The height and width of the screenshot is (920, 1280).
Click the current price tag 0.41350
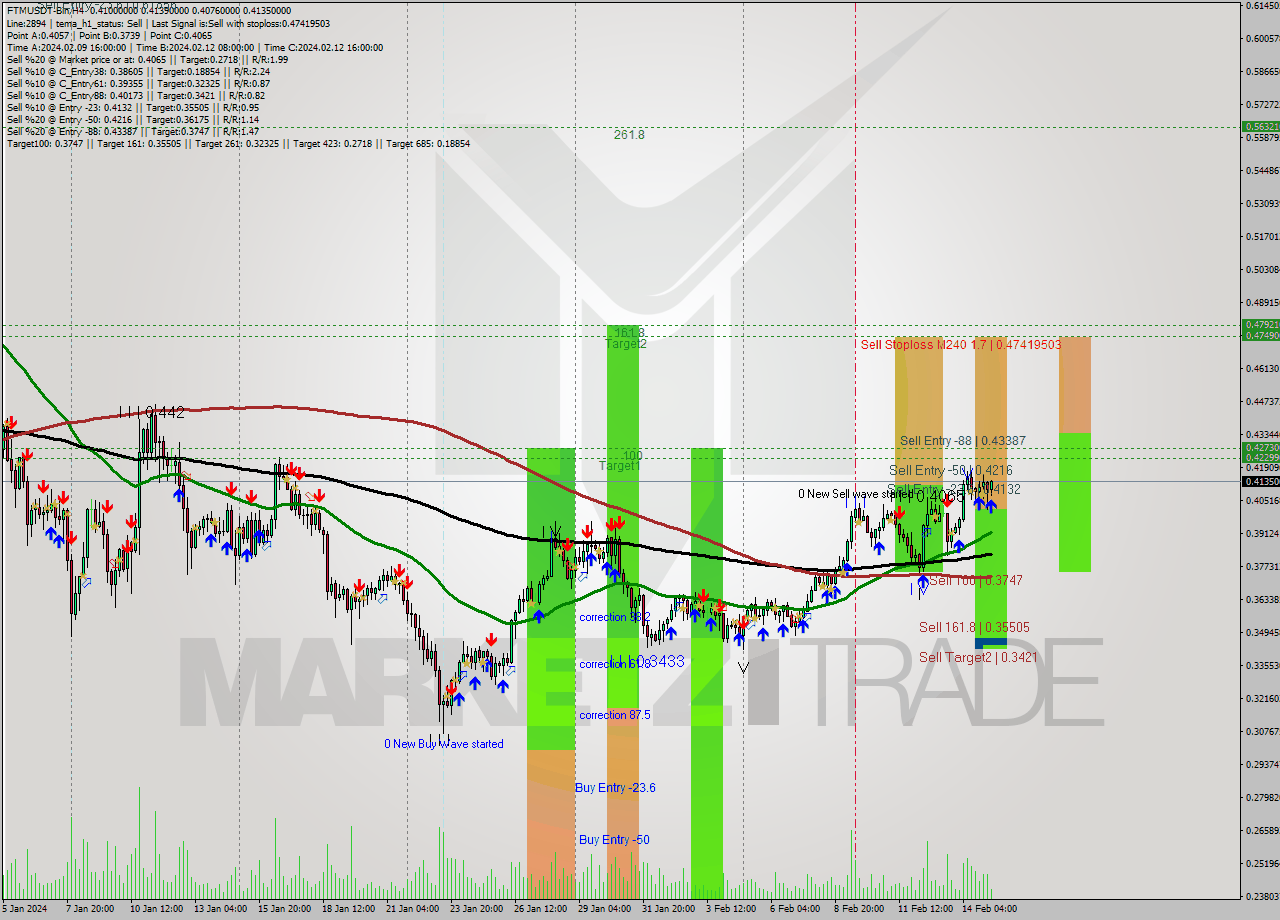tap(1260, 481)
